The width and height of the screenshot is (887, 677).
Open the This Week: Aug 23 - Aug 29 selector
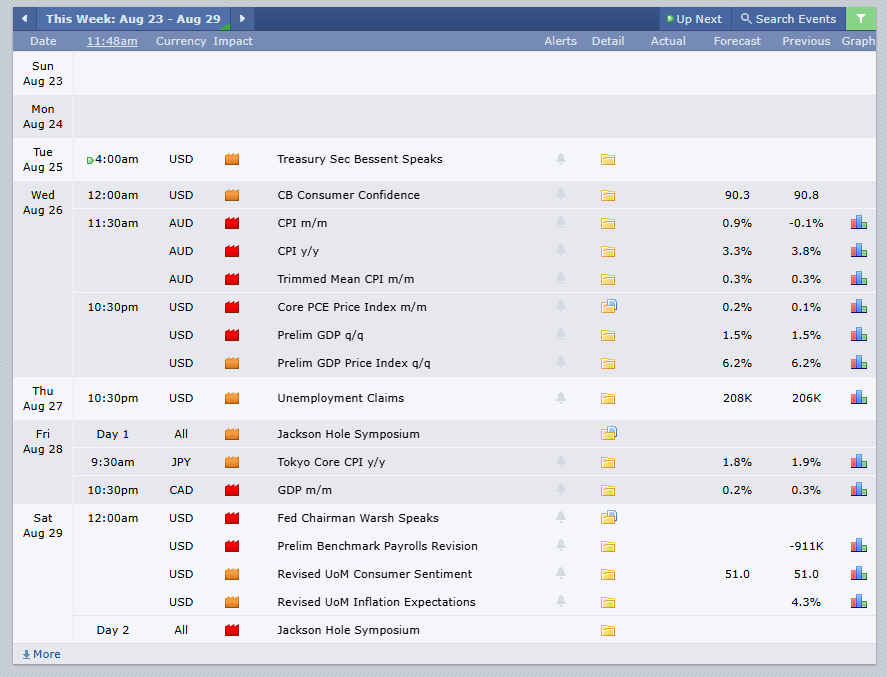coord(134,19)
